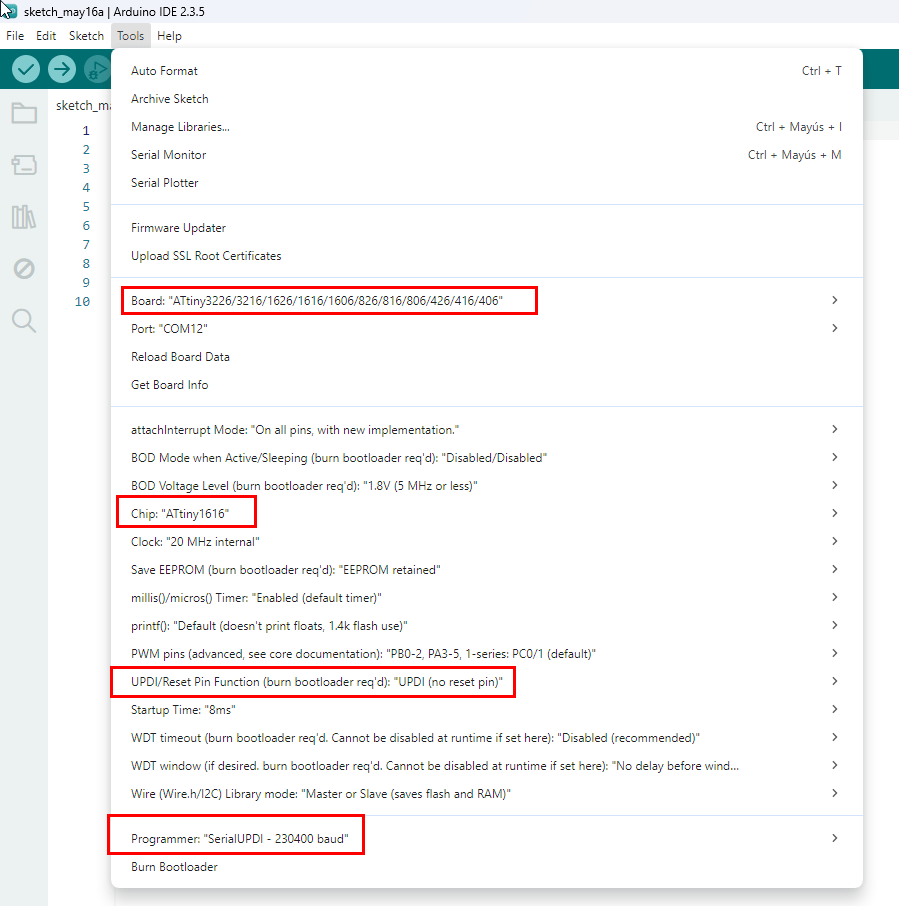899x906 pixels.
Task: Click the Arduino IDE title bar logo
Action: (9, 10)
